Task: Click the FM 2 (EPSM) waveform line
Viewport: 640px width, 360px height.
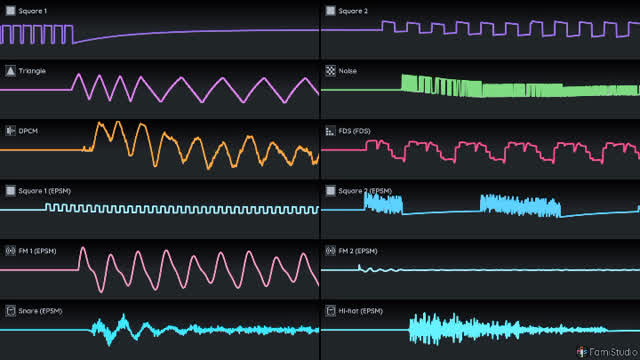Action: click(481, 269)
